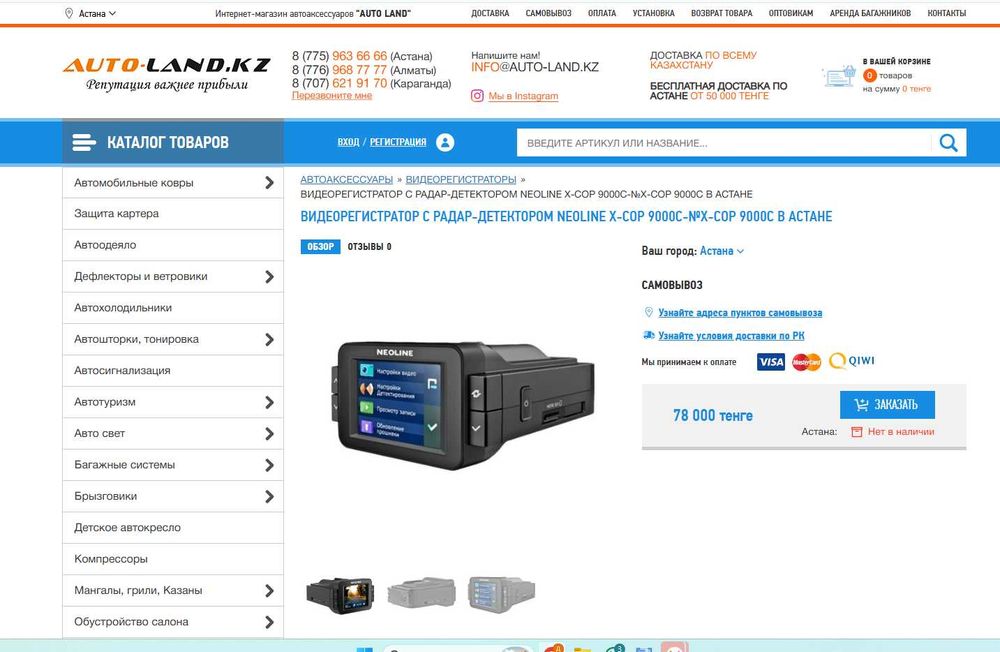The width and height of the screenshot is (1000, 652).
Task: Open 'Узнайте адреса пунктов самовывоза' link
Action: click(740, 313)
